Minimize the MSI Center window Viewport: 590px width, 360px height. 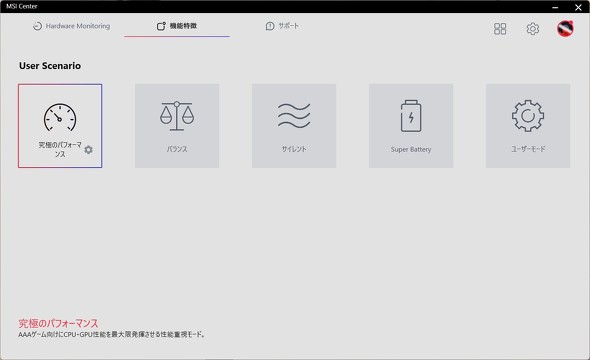[555, 7]
